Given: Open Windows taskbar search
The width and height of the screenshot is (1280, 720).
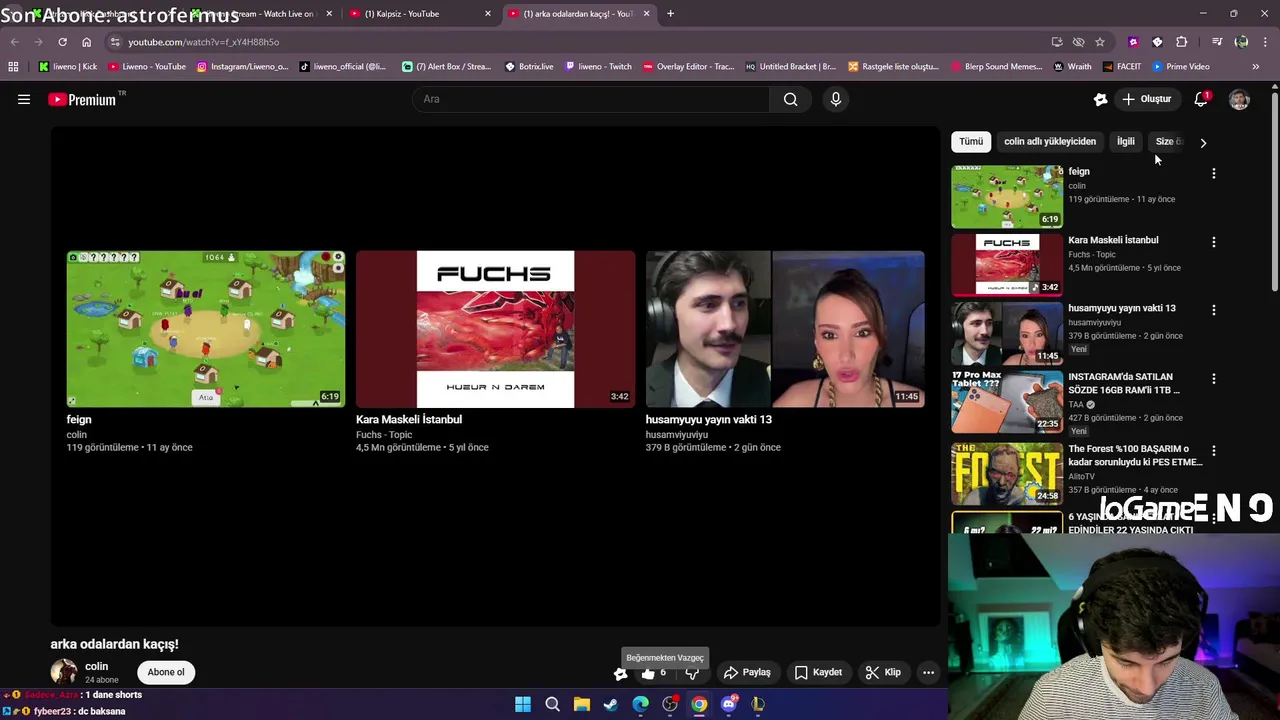Looking at the screenshot, I should (552, 704).
